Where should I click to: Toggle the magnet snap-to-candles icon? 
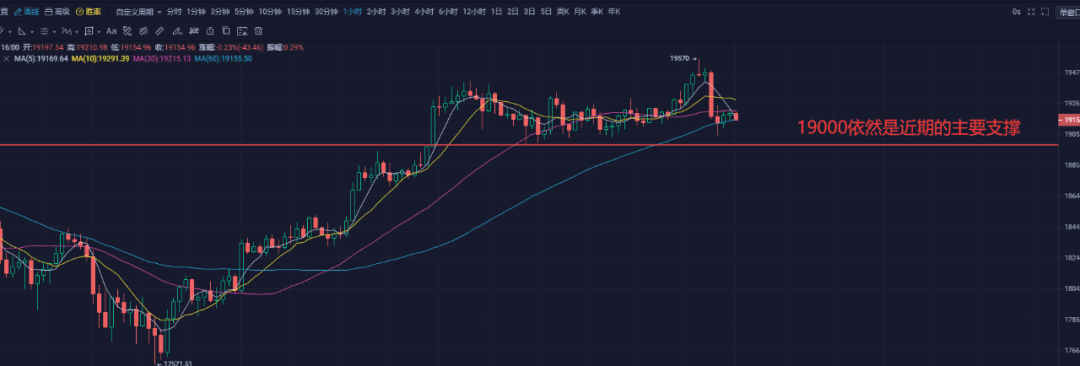coord(194,31)
